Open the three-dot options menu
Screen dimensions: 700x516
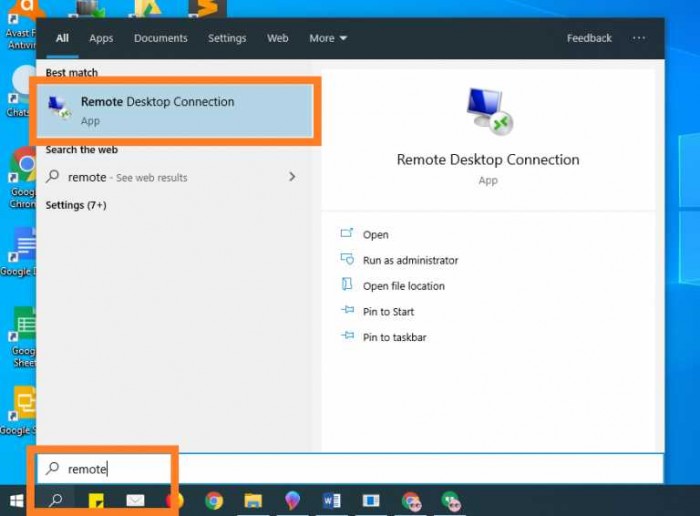click(638, 38)
